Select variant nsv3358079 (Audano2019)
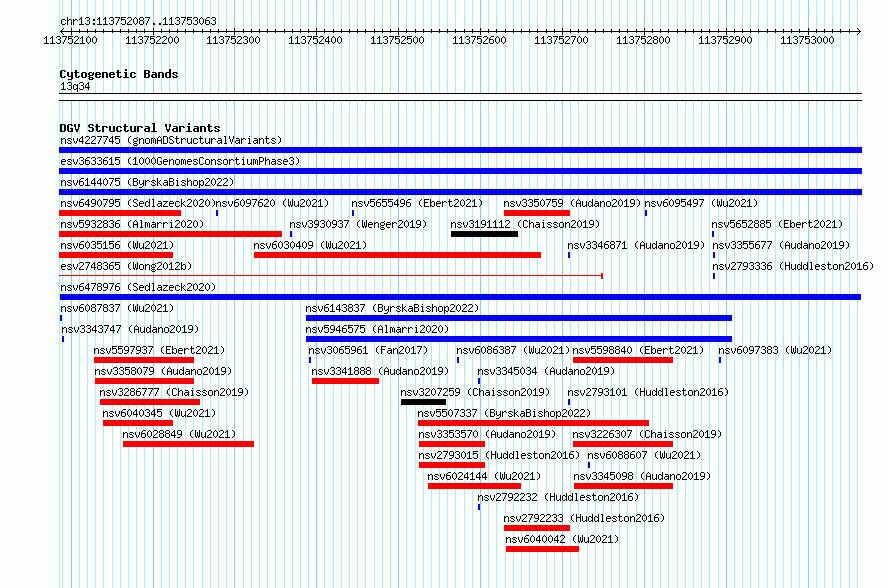Image resolution: width=890 pixels, height=588 pixels. coord(163,371)
